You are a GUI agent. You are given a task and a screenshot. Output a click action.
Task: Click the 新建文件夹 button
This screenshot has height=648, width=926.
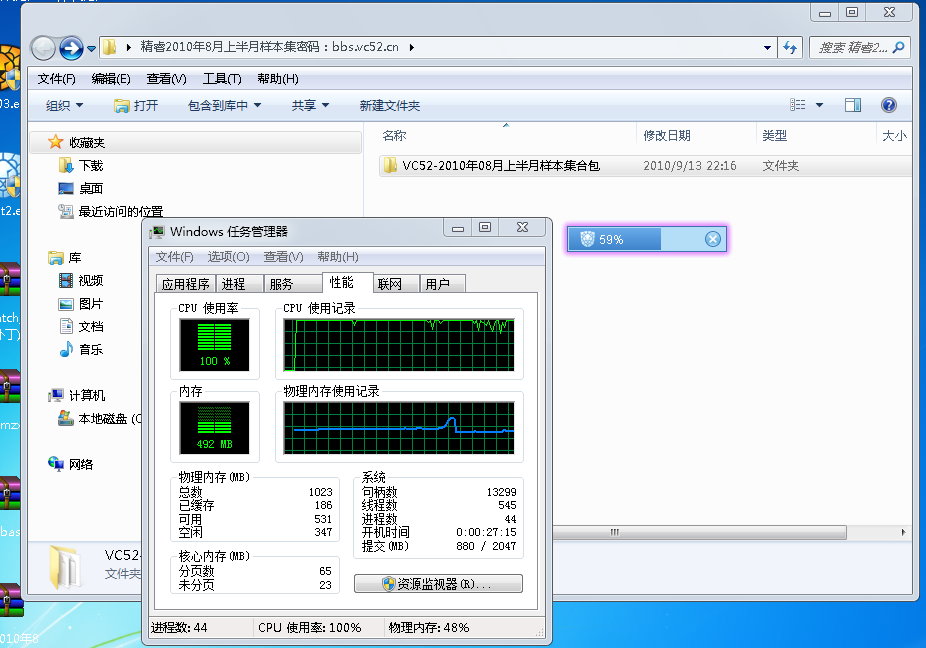(x=390, y=105)
